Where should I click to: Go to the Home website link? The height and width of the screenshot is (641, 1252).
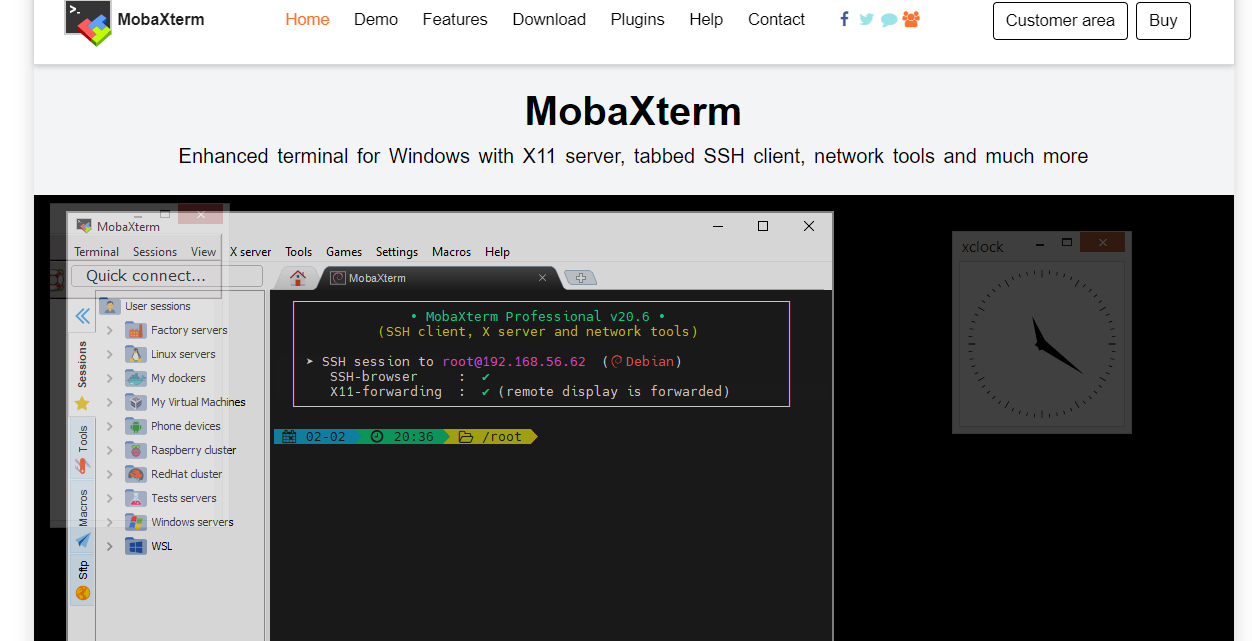307,19
